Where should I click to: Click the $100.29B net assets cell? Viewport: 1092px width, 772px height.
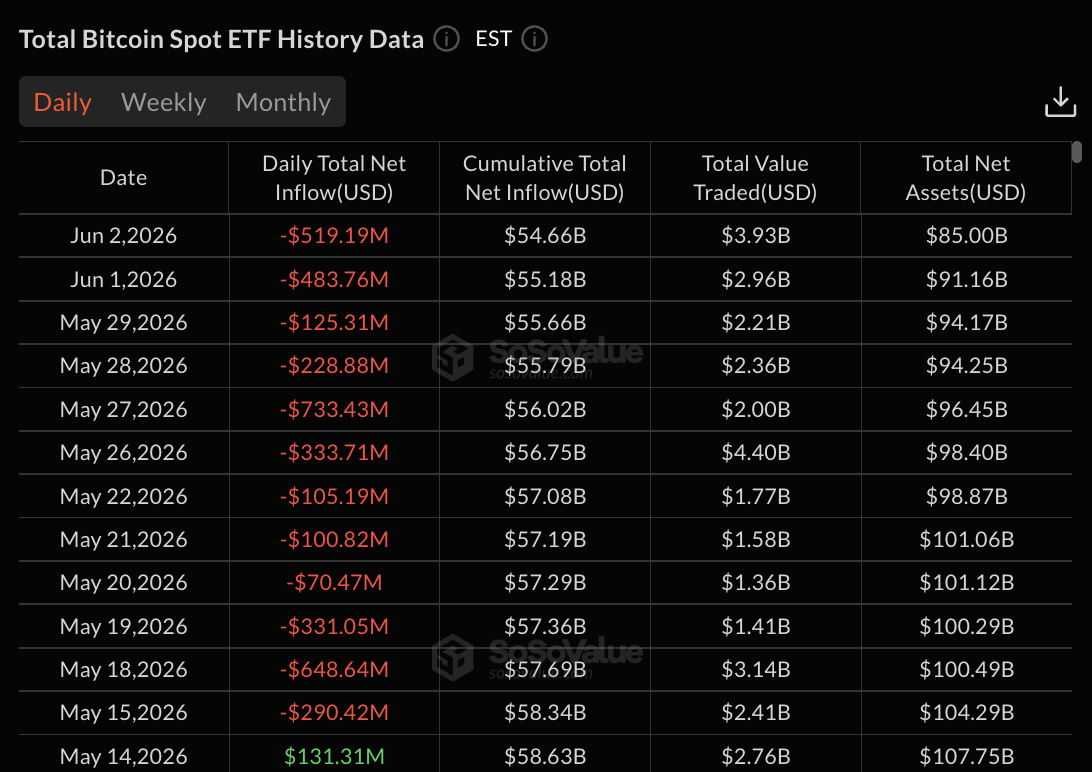[x=967, y=627]
